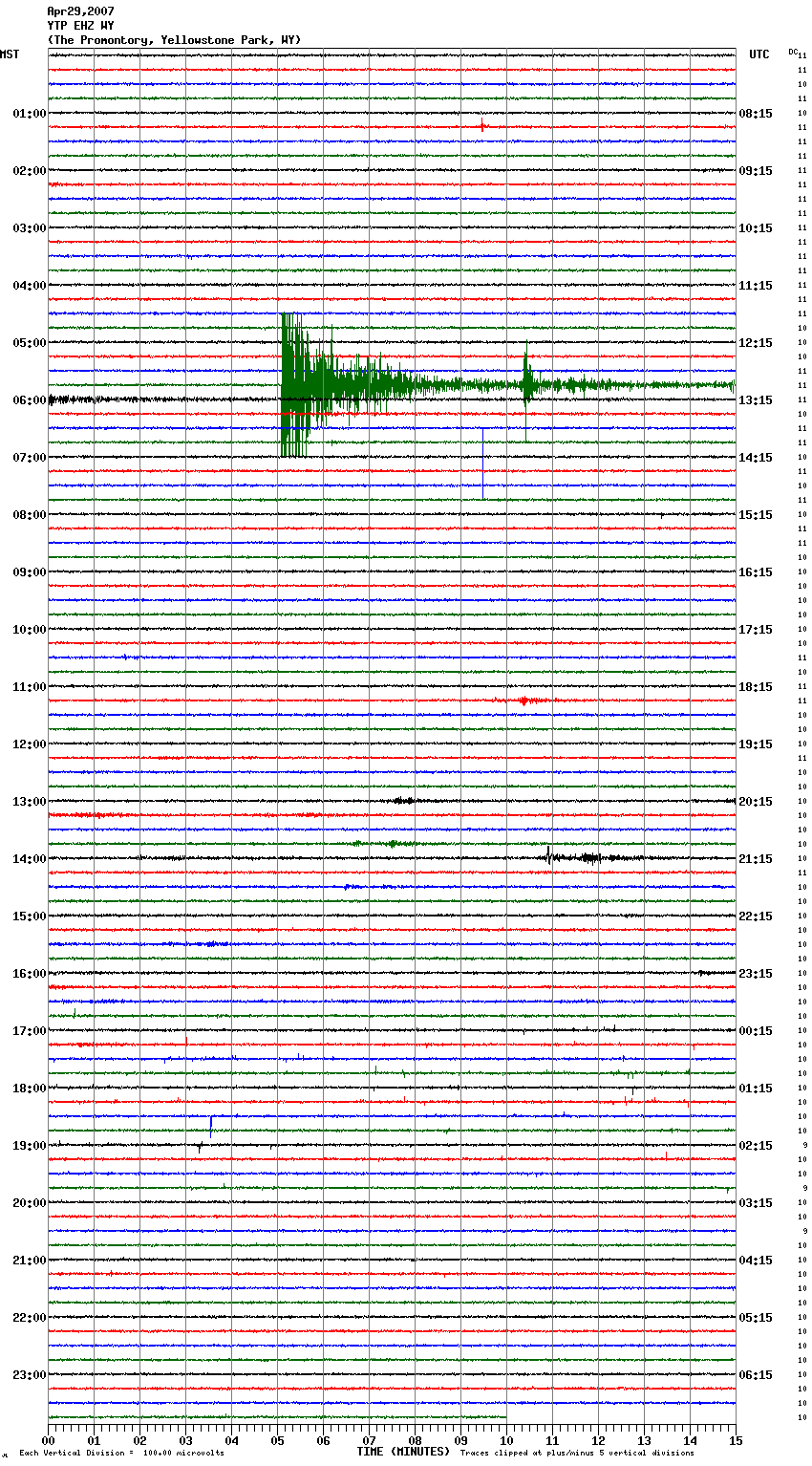The image size is (812, 1466).
Task: Select the 03:00 MST row label
Action: pyautogui.click(x=30, y=228)
